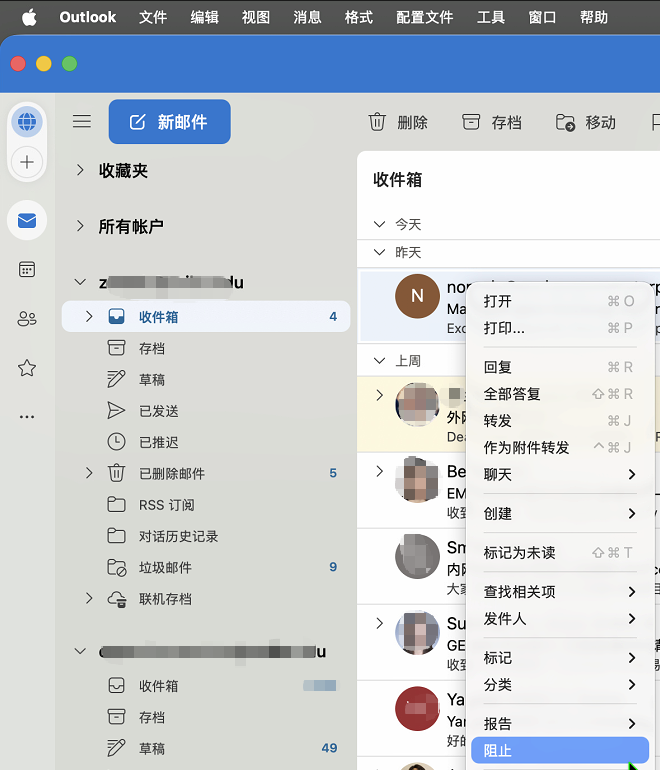This screenshot has height=770, width=660.
Task: Open the Mail view in left rail
Action: tap(27, 220)
